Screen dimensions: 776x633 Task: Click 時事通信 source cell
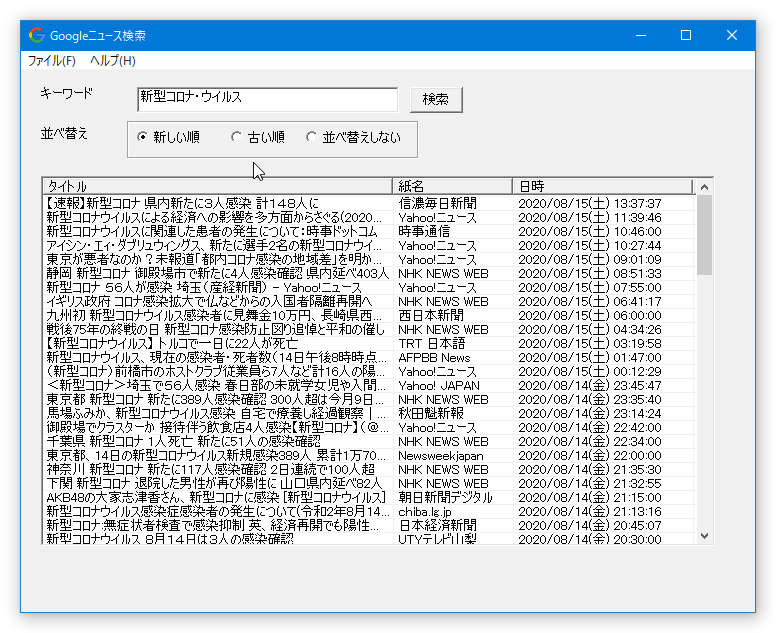(x=424, y=231)
